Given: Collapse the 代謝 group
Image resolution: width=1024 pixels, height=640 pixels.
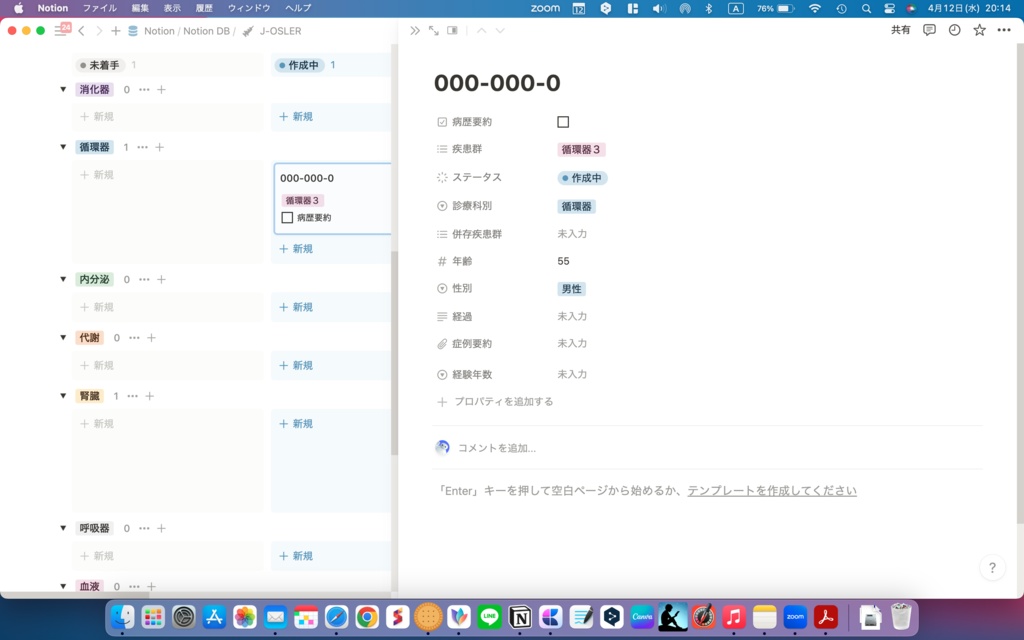Looking at the screenshot, I should pyautogui.click(x=63, y=338).
